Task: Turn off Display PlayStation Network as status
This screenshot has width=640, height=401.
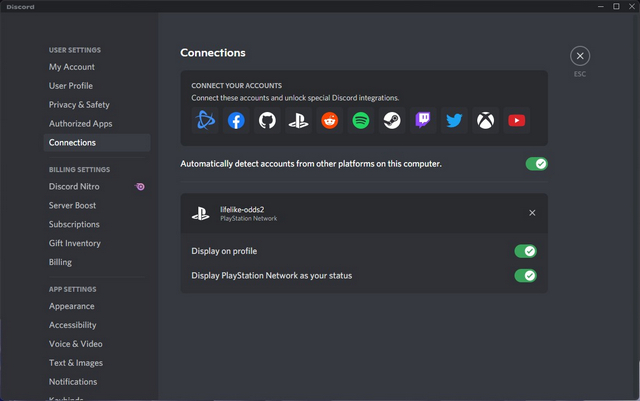Action: point(525,276)
